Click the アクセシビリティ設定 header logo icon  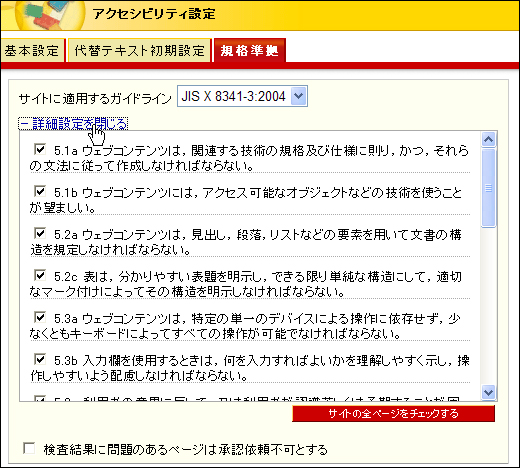pyautogui.click(x=50, y=15)
